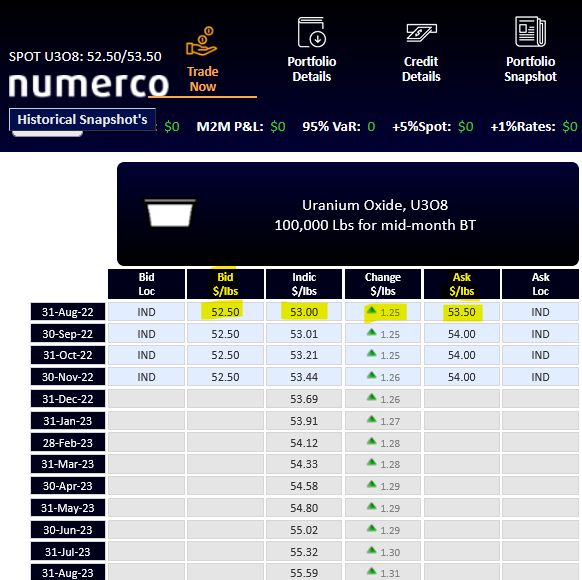Click the 53.69 indicative price for 31-Dec-22

click(304, 399)
